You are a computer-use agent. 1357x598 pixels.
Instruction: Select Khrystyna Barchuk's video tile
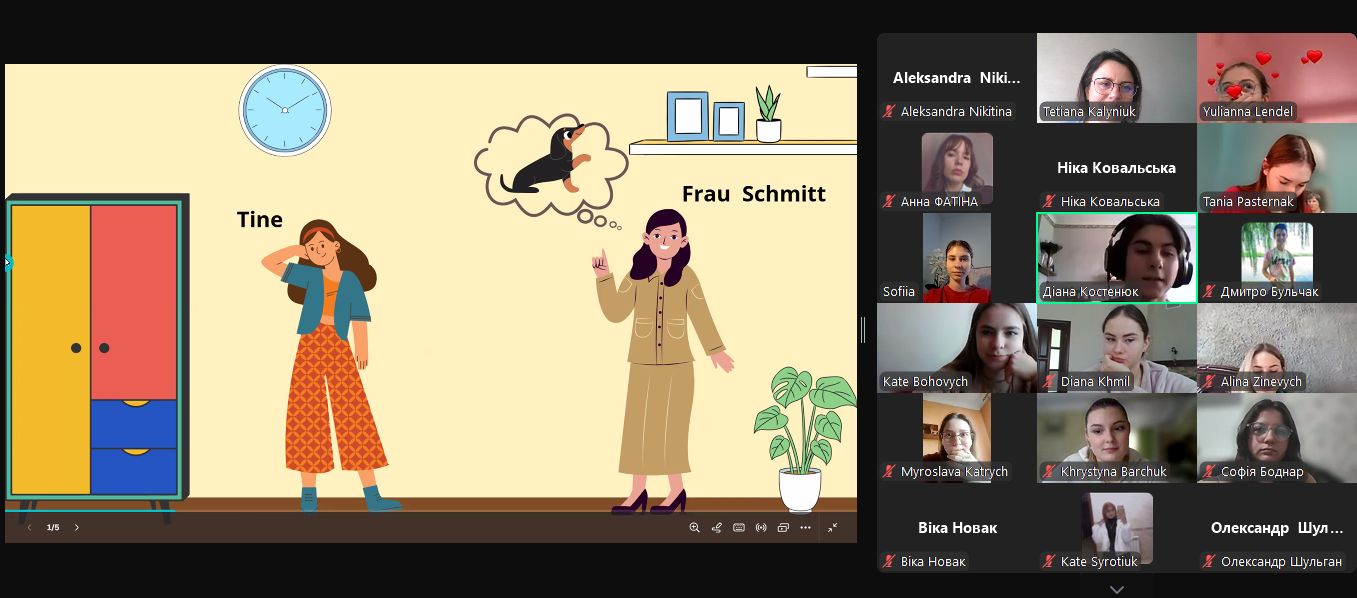click(x=1117, y=438)
